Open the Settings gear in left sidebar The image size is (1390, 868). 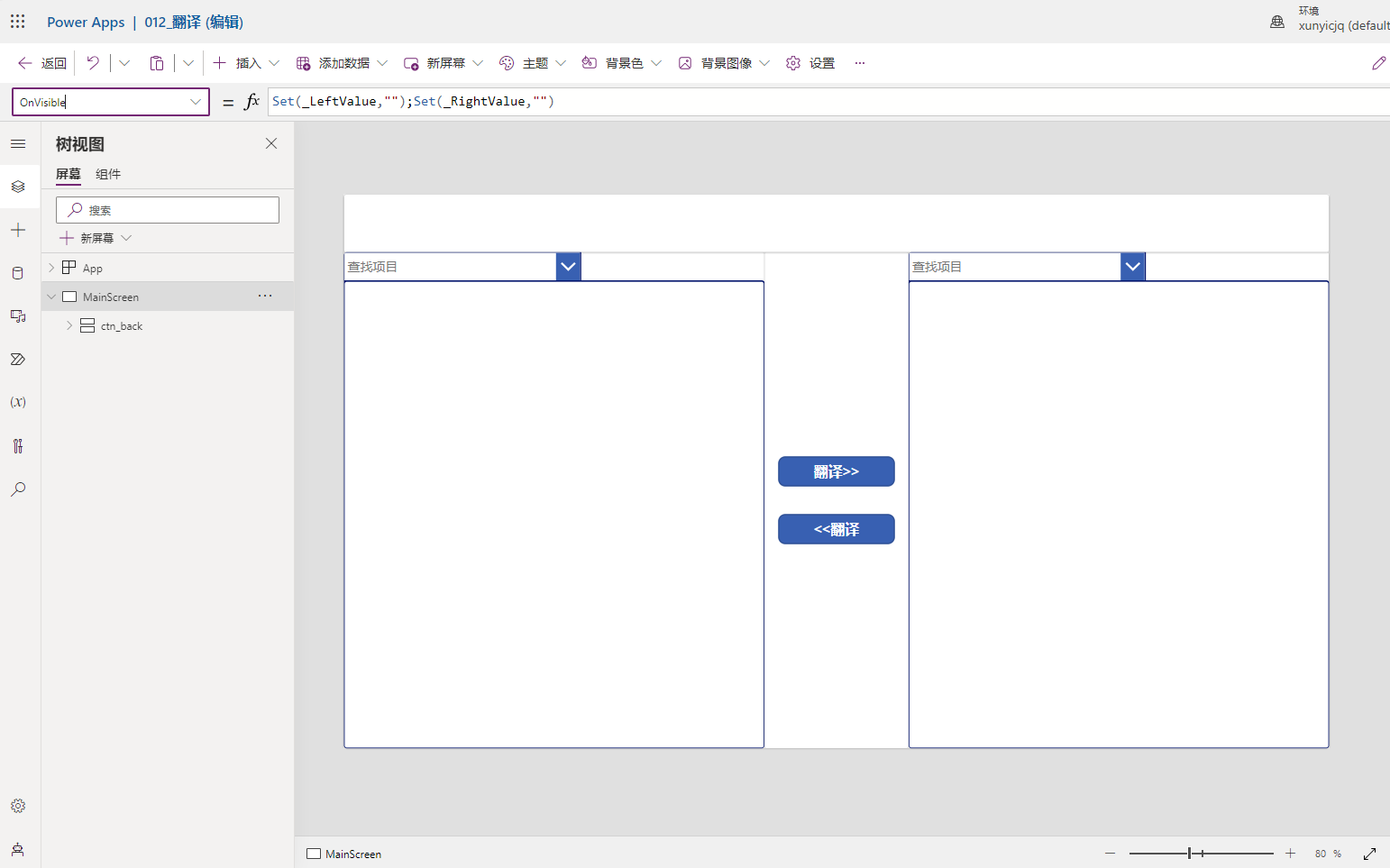[x=18, y=806]
